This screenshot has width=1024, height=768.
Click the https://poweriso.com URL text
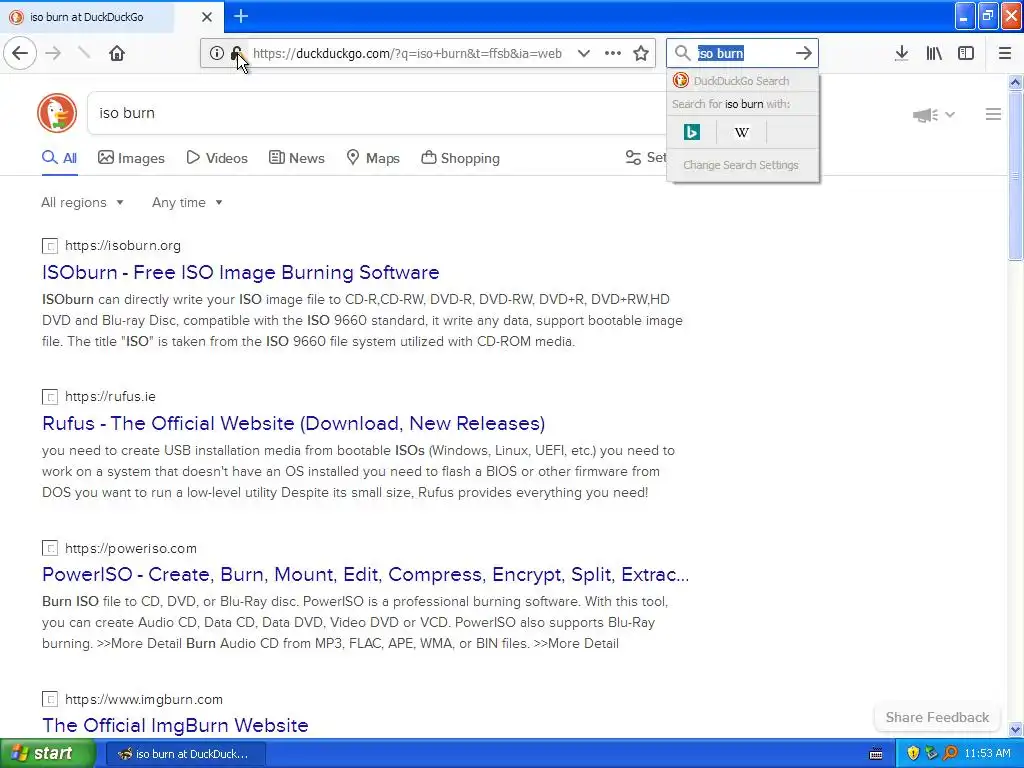click(131, 549)
